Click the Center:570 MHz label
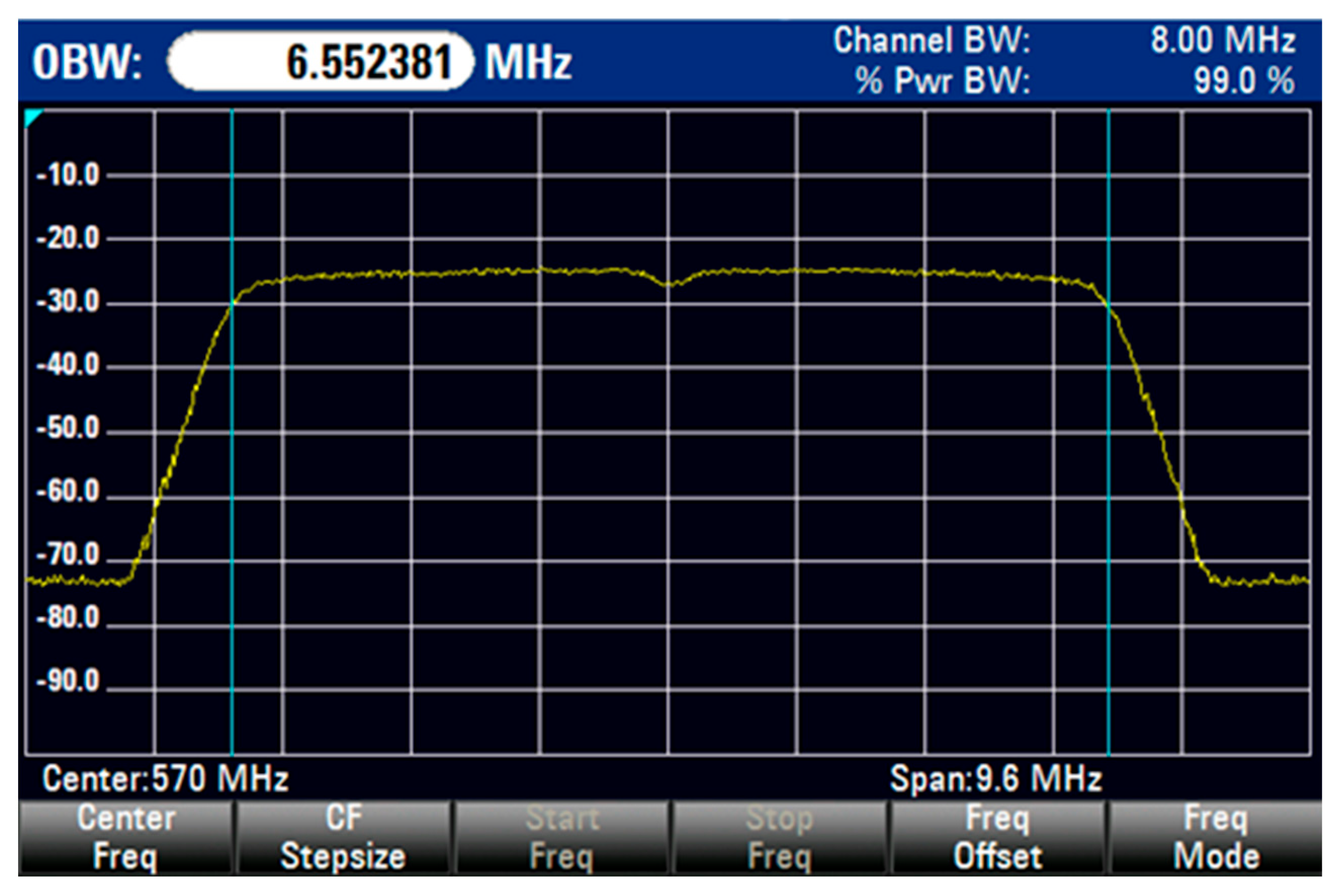Image resolution: width=1339 pixels, height=896 pixels. (165, 778)
